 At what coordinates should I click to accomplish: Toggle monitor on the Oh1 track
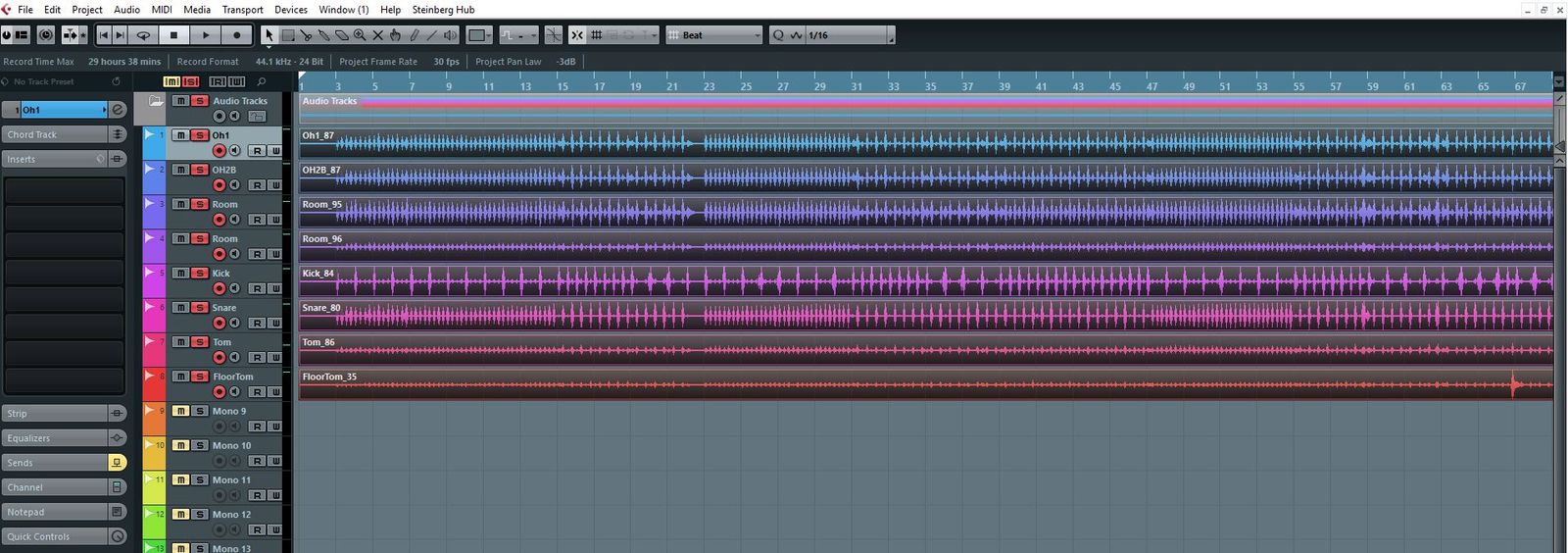click(234, 151)
